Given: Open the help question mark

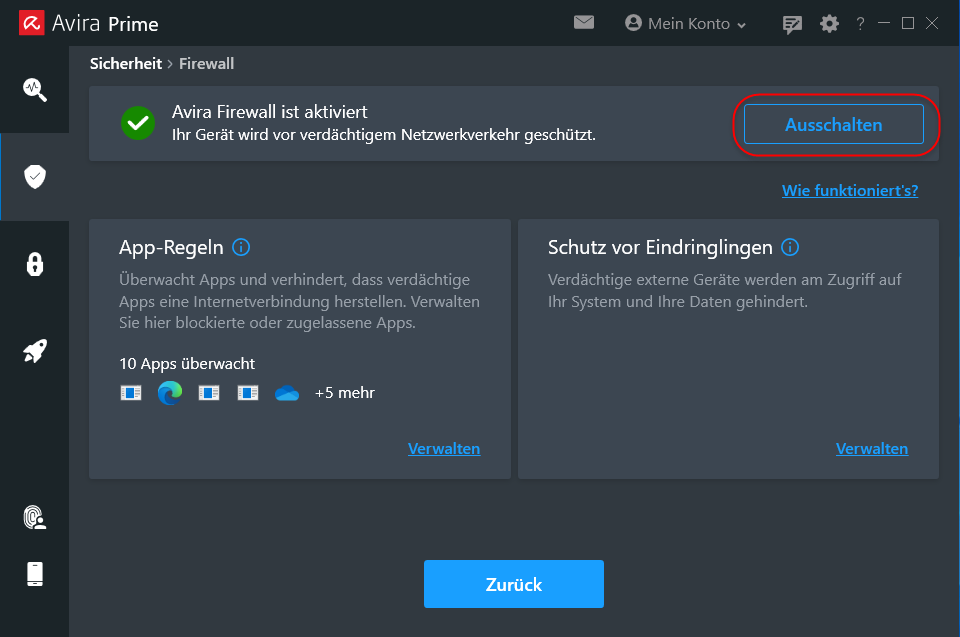Looking at the screenshot, I should coord(859,23).
